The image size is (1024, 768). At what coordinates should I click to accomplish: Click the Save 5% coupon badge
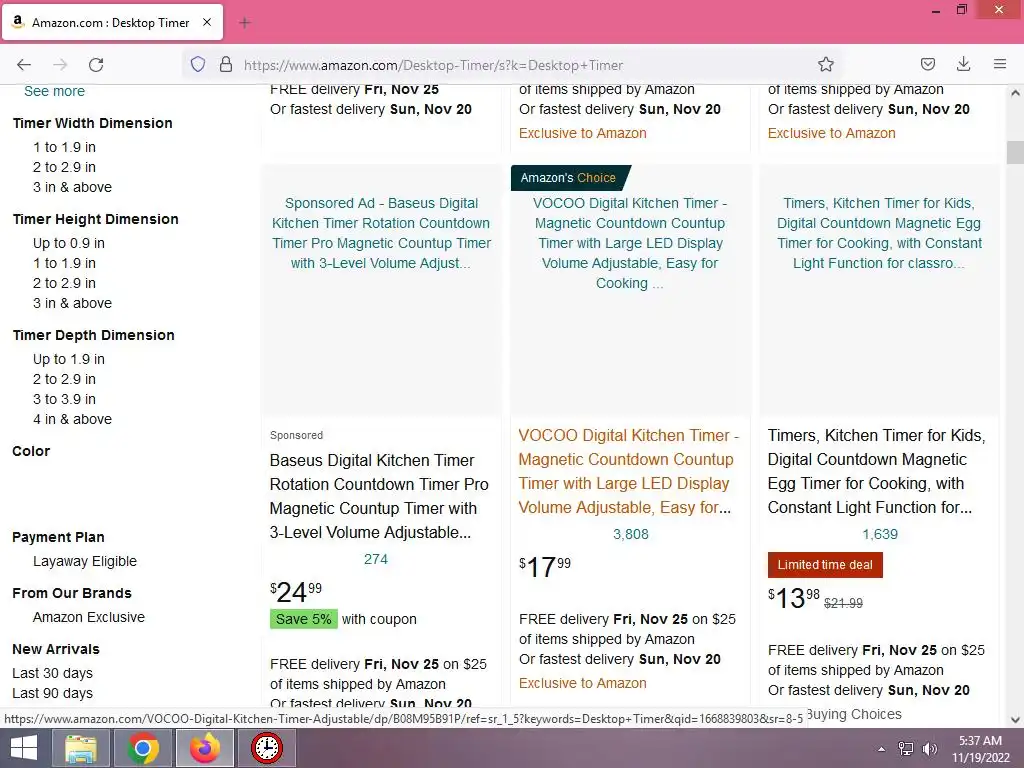pyautogui.click(x=304, y=619)
